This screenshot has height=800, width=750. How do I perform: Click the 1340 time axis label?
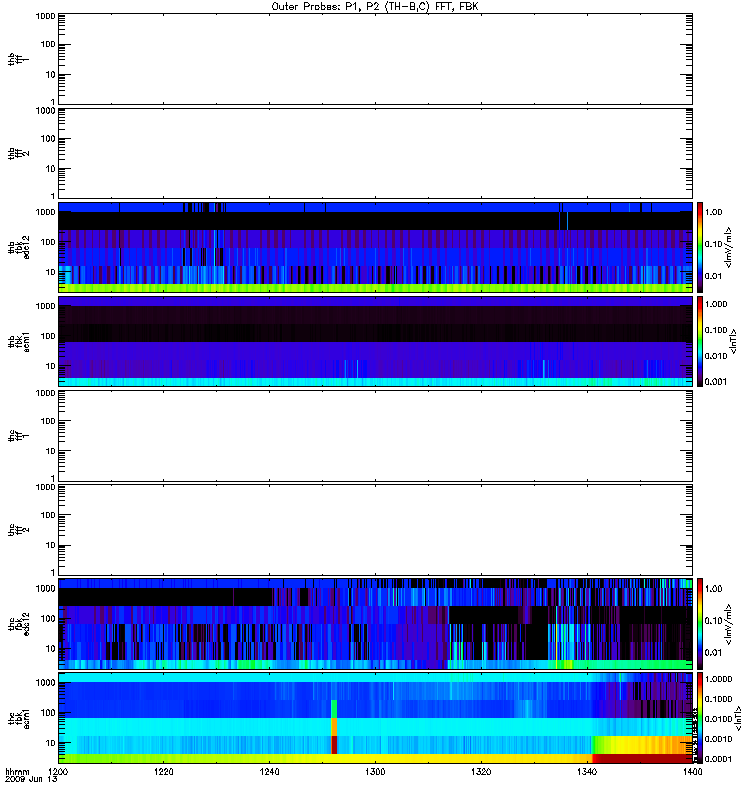point(587,771)
